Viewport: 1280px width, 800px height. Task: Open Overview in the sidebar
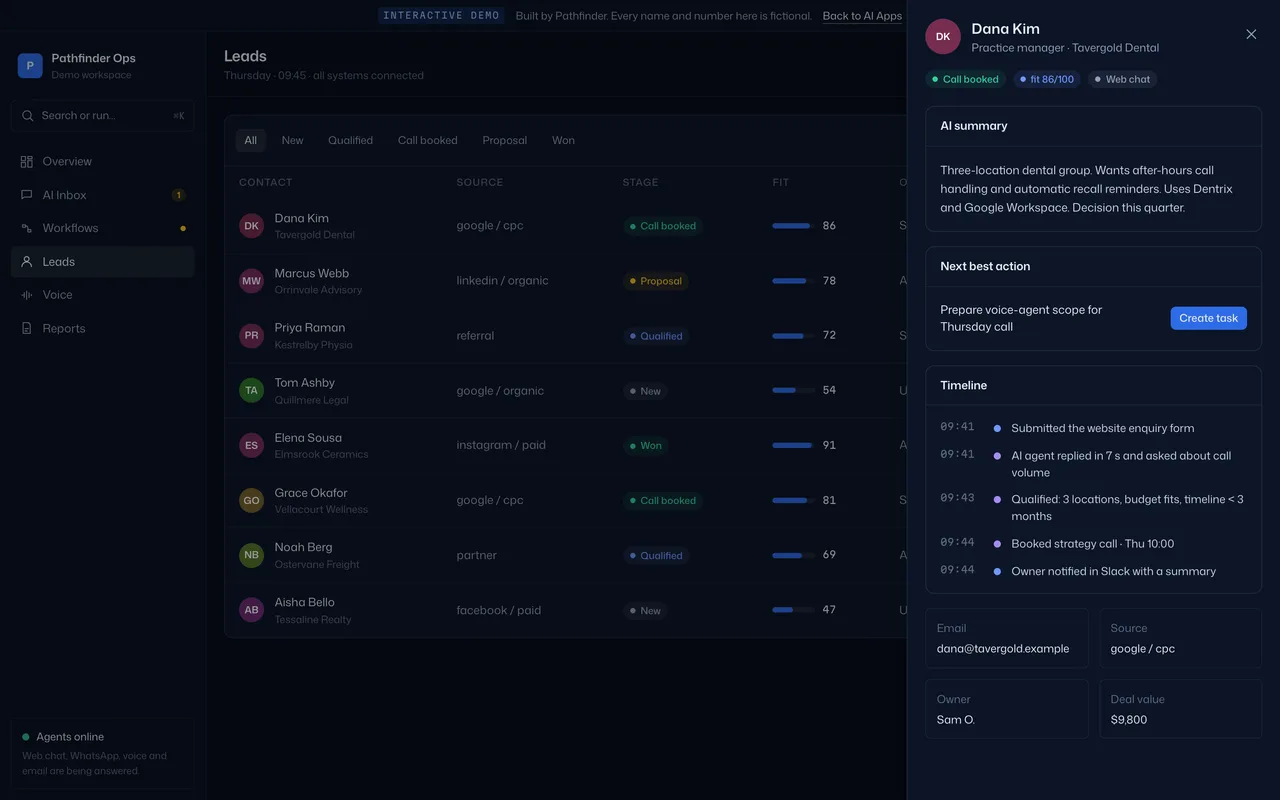coord(102,161)
